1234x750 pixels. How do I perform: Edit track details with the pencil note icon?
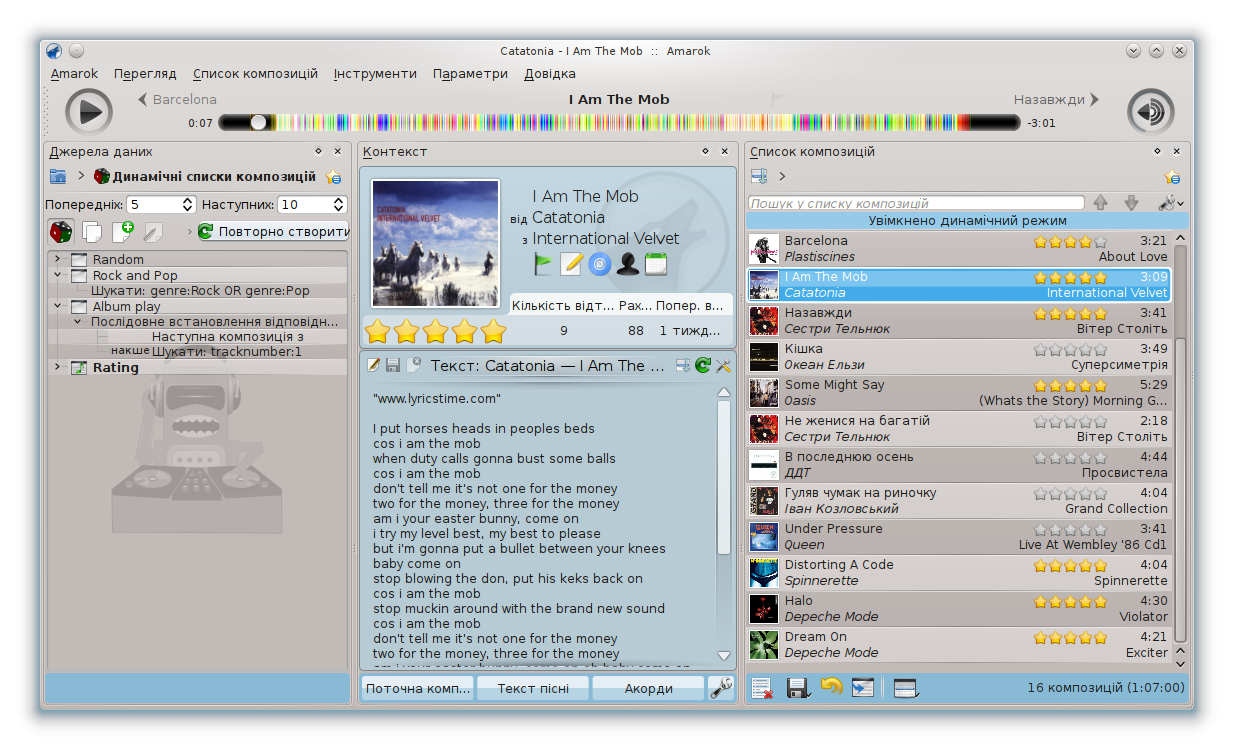(571, 264)
